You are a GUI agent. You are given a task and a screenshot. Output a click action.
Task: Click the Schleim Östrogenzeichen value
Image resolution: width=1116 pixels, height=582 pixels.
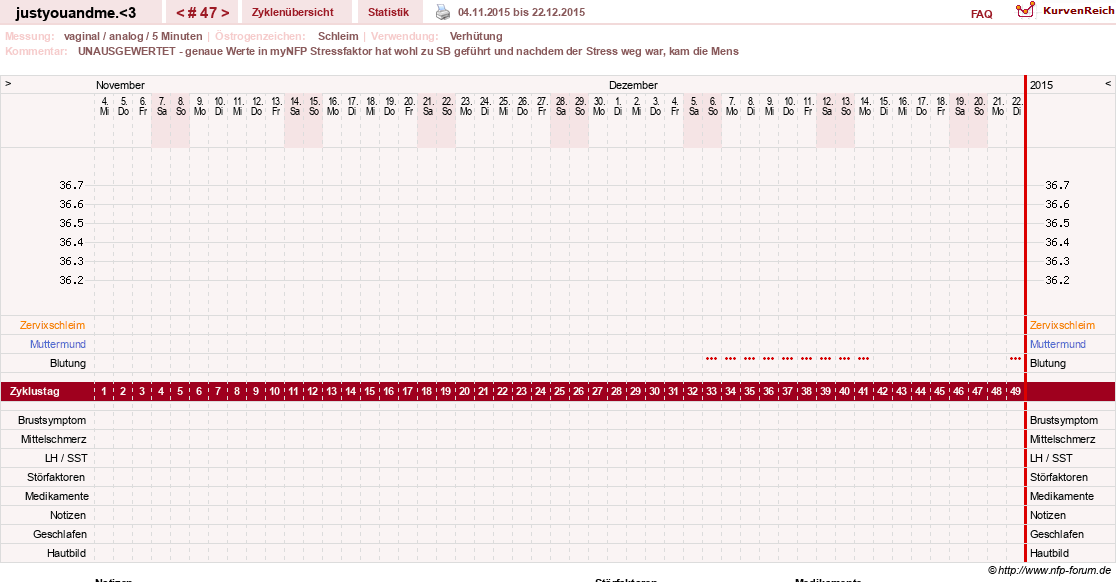coord(338,36)
